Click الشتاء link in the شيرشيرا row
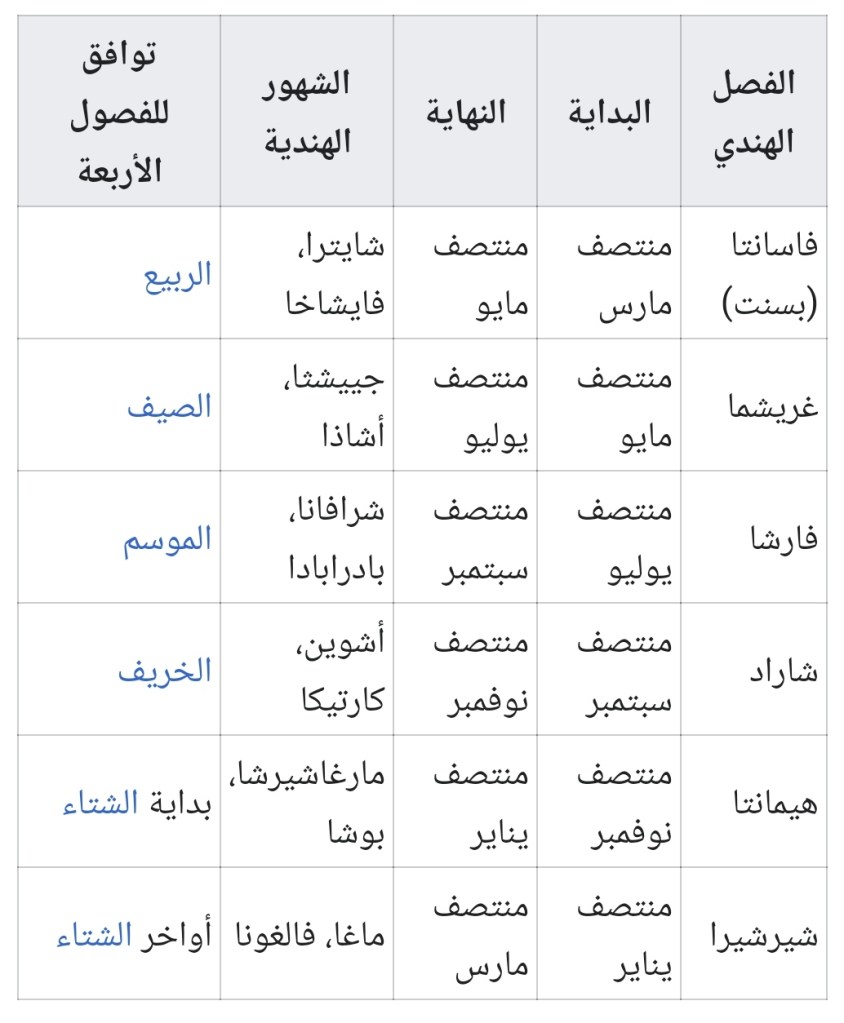 click(95, 937)
